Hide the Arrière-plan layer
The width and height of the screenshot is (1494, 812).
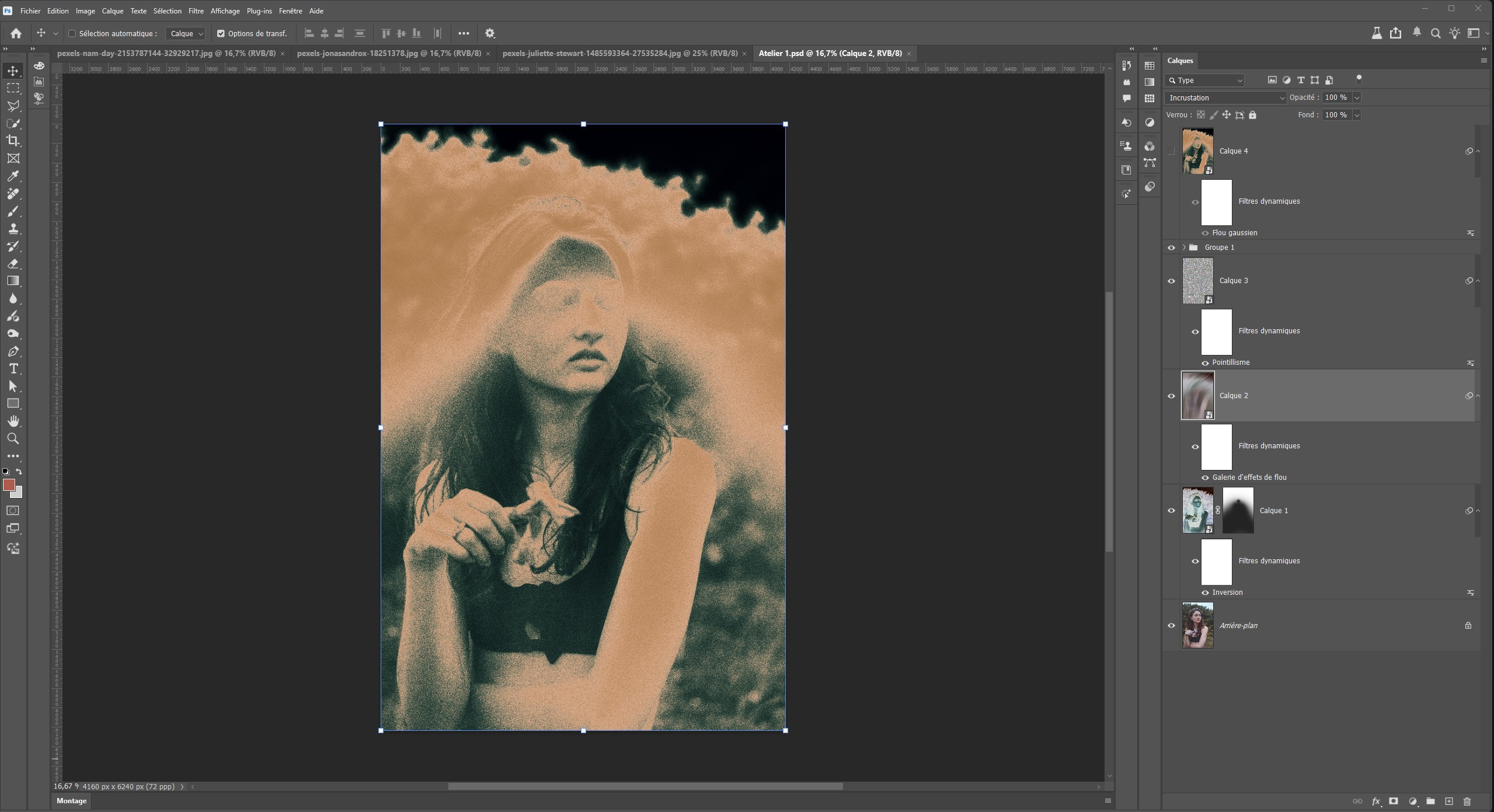pos(1171,626)
